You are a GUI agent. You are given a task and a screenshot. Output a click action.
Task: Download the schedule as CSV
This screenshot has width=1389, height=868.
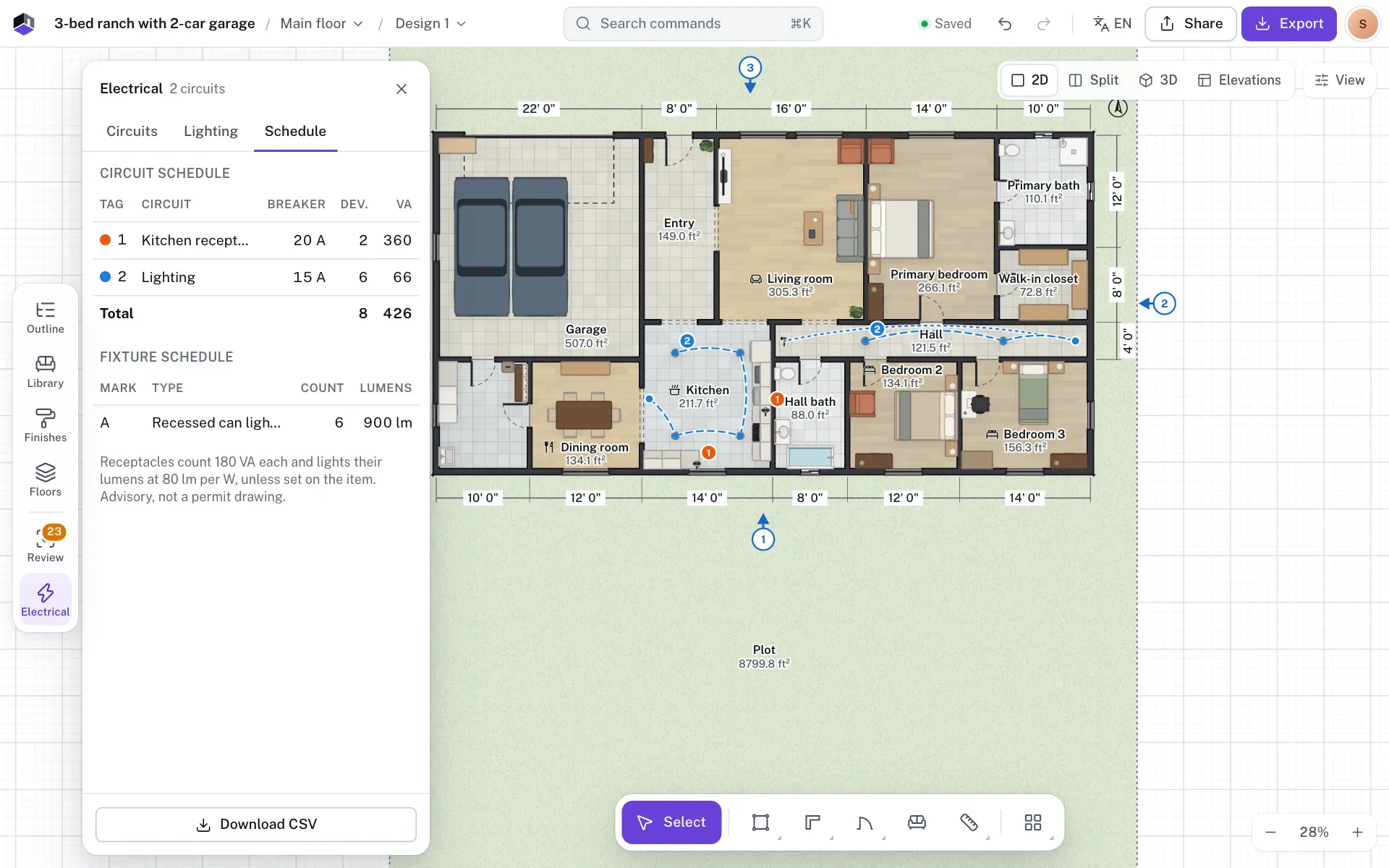pyautogui.click(x=256, y=825)
